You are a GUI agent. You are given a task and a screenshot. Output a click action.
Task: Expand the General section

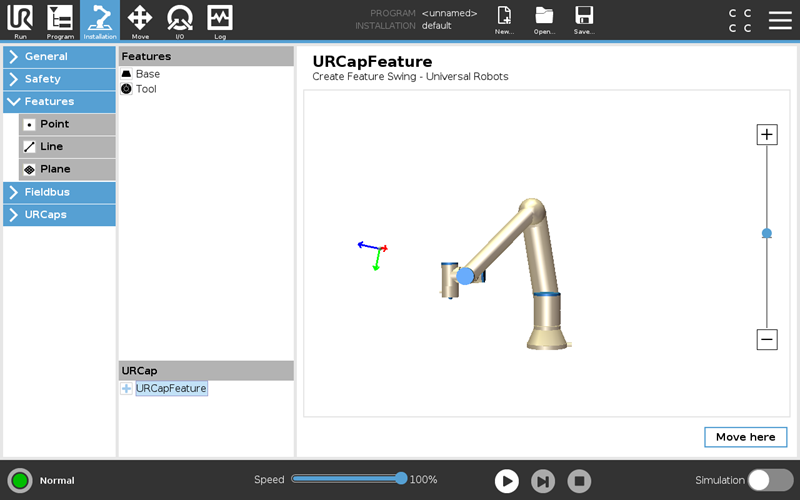(x=59, y=57)
